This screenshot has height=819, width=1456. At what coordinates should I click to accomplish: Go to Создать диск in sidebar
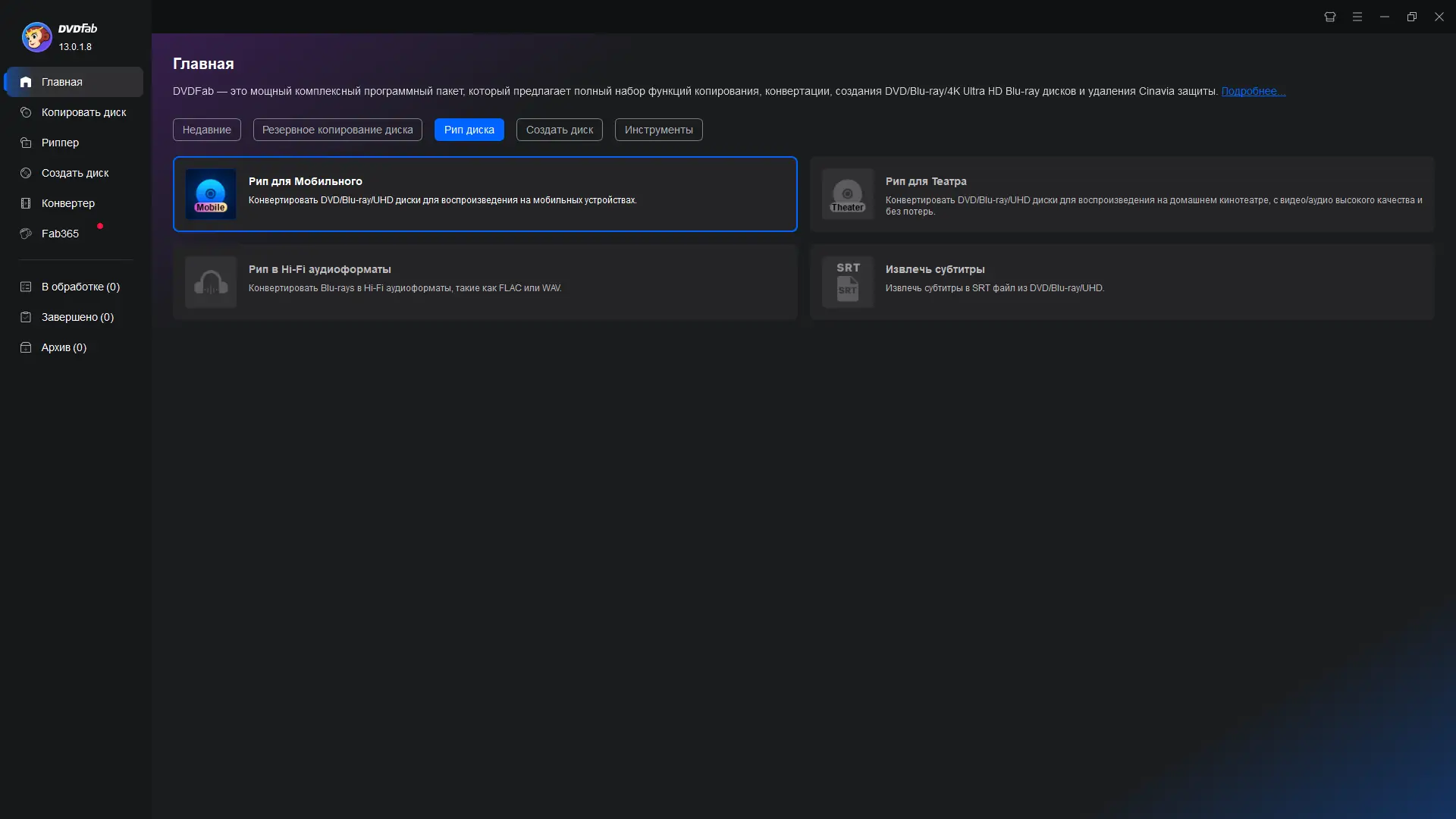74,173
